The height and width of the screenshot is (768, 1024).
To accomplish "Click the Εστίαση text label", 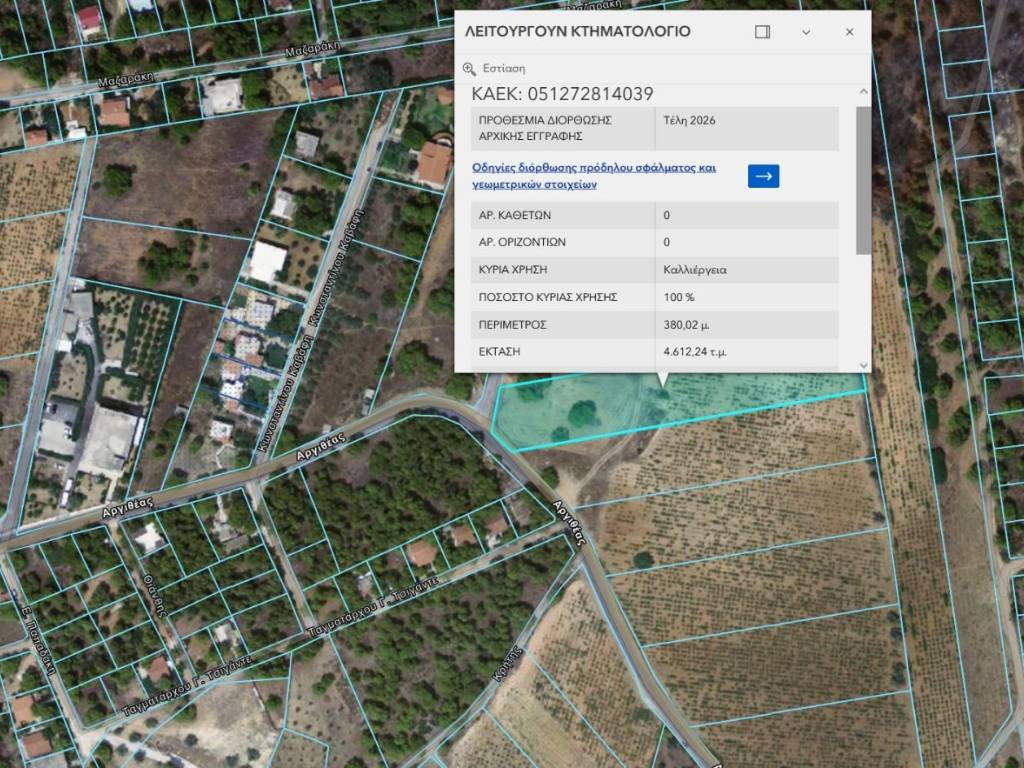I will click(504, 69).
